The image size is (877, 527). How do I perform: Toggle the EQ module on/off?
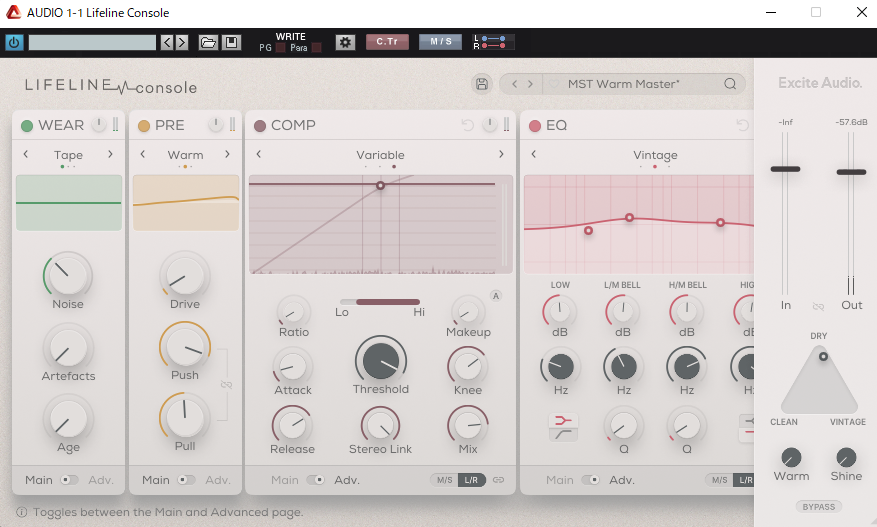[535, 126]
